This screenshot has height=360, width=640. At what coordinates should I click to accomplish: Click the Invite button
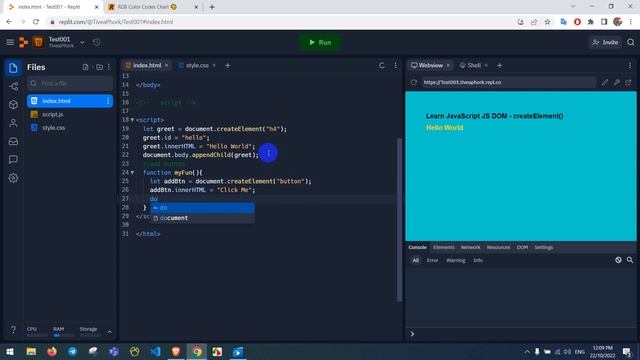pyautogui.click(x=605, y=42)
